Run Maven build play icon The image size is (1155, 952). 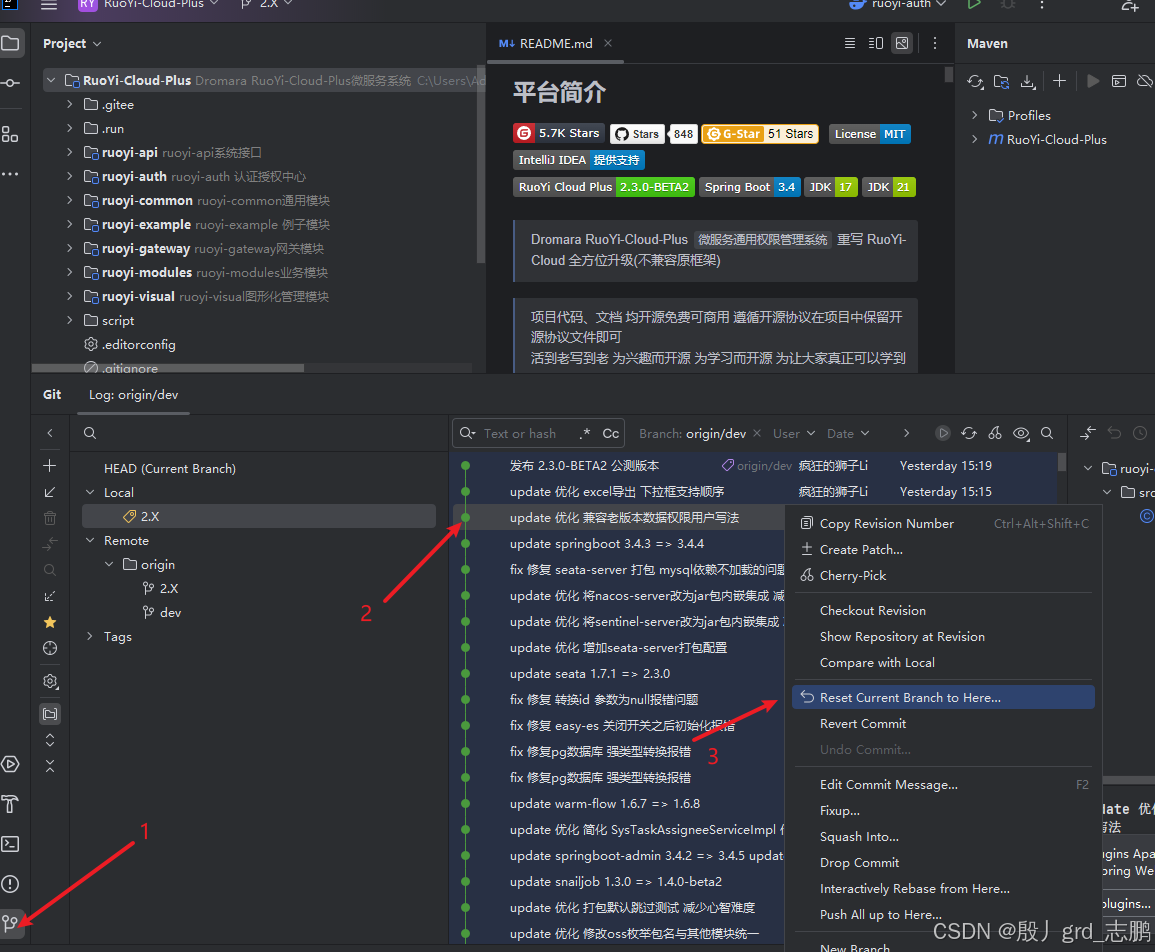click(1093, 81)
